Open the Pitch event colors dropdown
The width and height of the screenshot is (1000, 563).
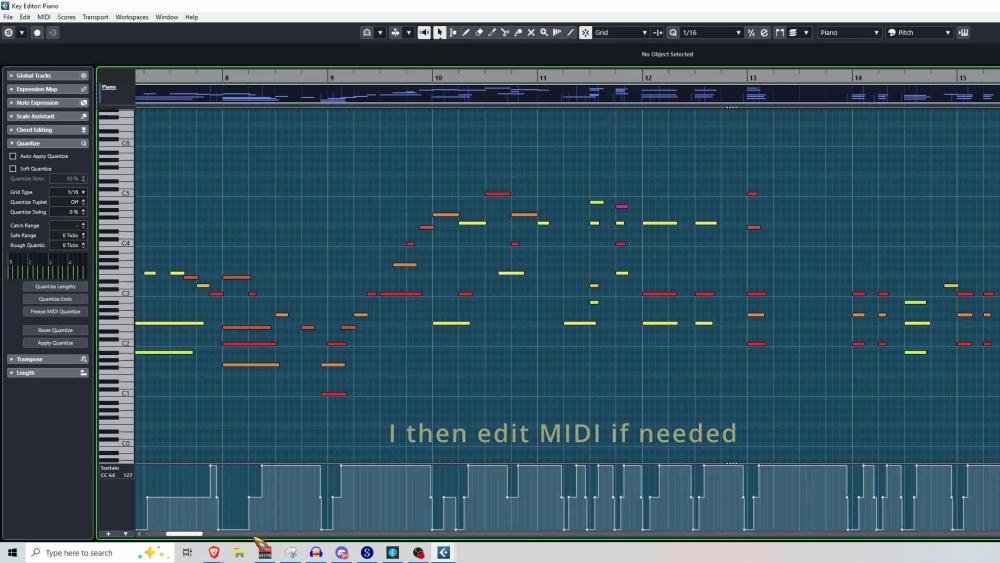click(919, 33)
